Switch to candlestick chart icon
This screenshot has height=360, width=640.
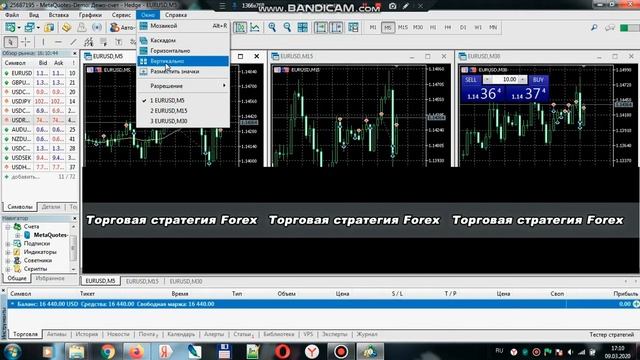(x=240, y=27)
